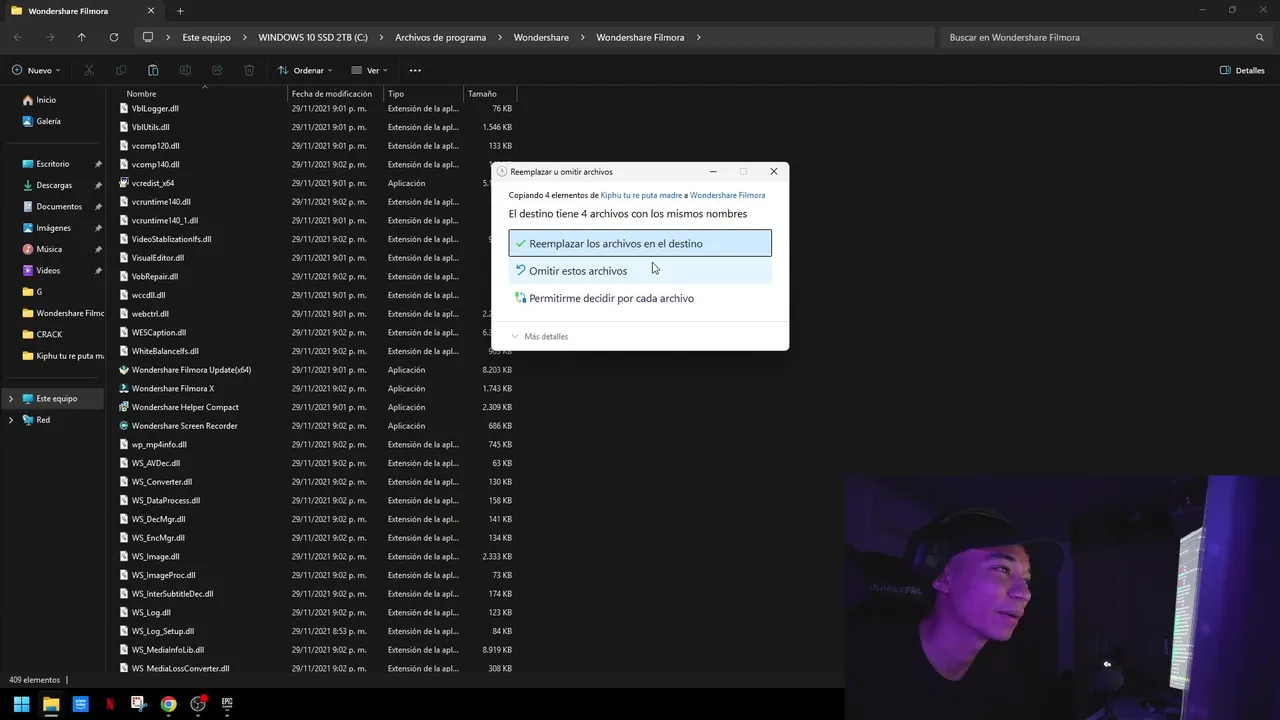This screenshot has width=1280, height=720.
Task: Click the Wondershare Filmora window tab
Action: tap(80, 11)
